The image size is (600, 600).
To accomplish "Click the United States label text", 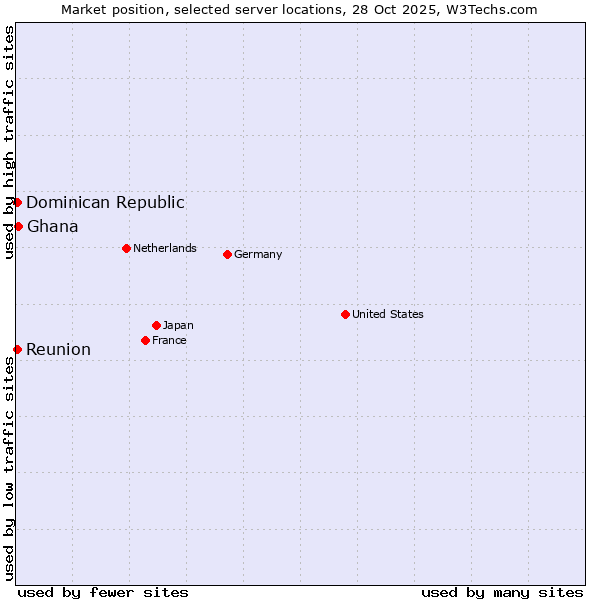I will click(388, 314).
